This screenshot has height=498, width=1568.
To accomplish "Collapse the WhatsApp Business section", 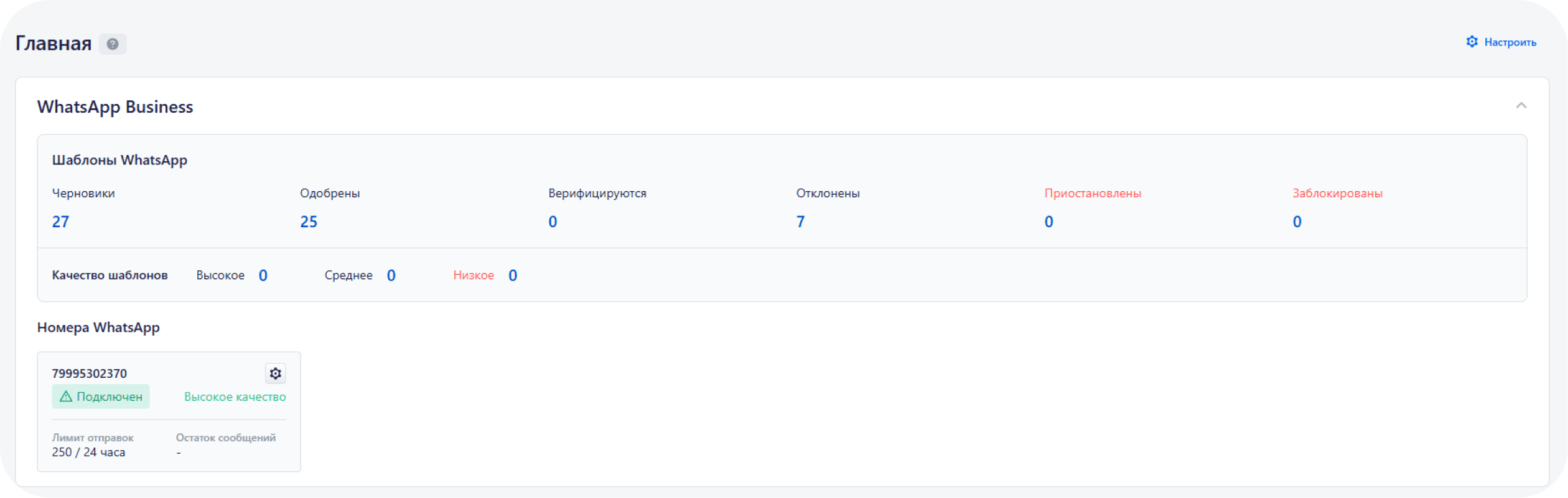I will click(1521, 105).
